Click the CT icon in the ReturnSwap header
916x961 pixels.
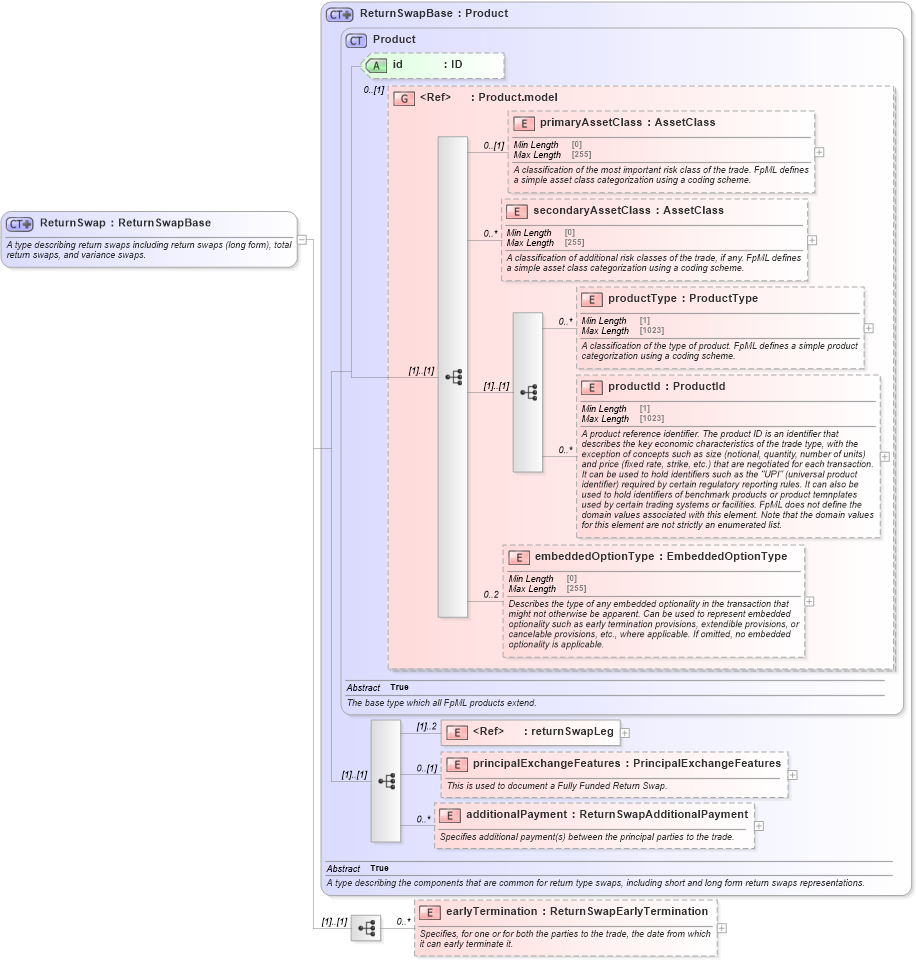point(19,222)
